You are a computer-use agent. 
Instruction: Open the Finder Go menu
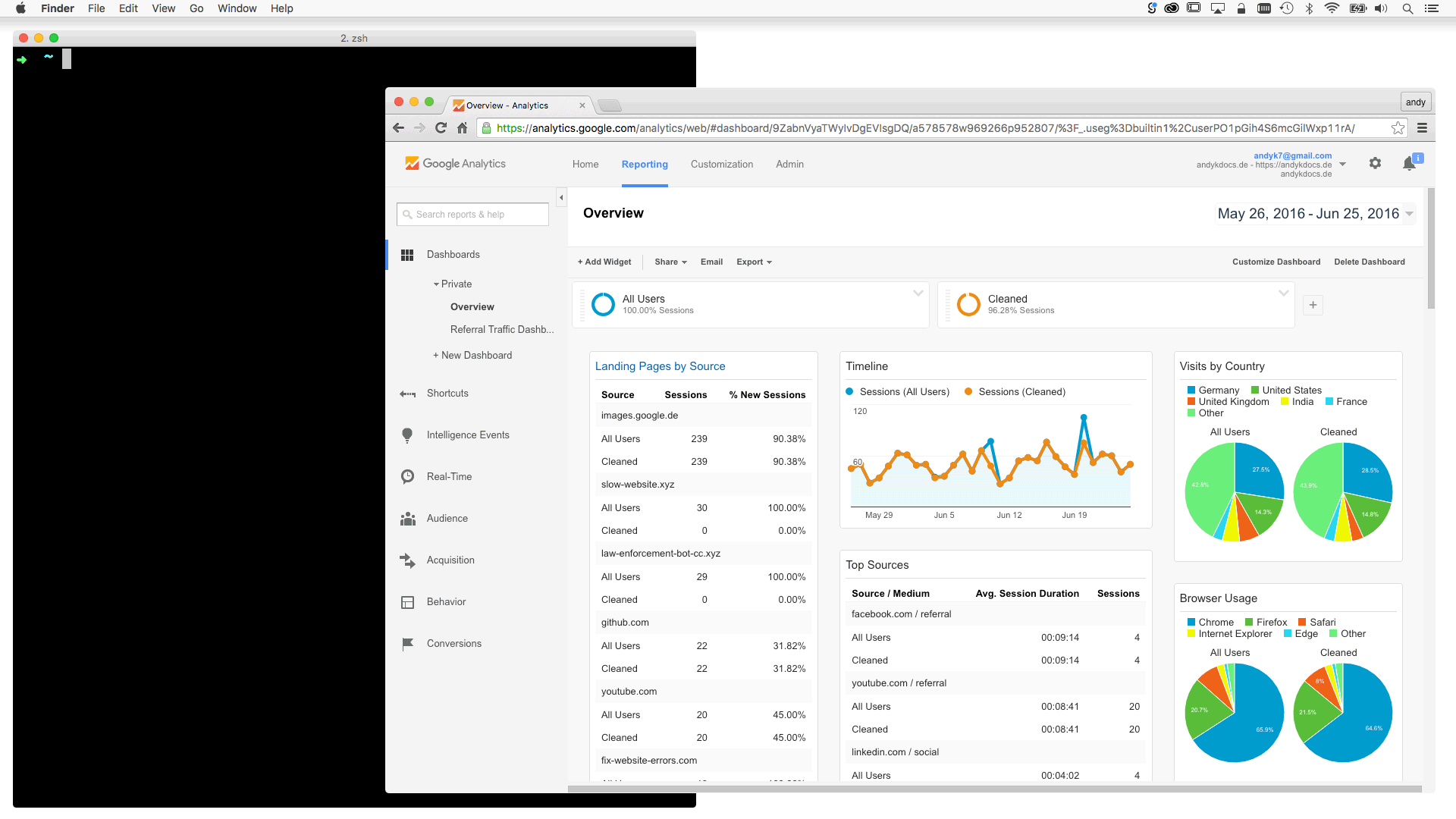tap(196, 8)
